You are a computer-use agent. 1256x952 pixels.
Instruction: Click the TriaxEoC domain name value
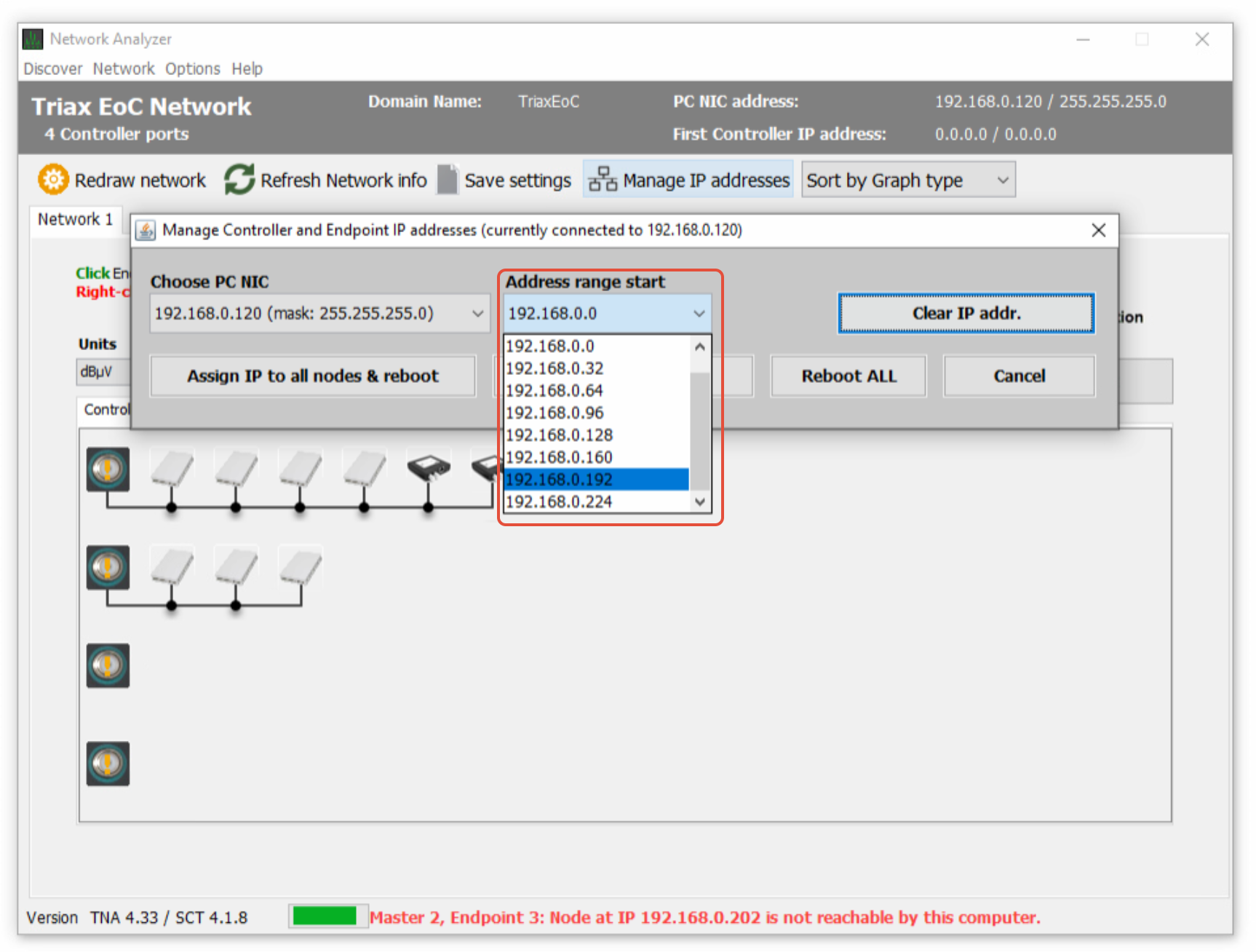pos(549,101)
